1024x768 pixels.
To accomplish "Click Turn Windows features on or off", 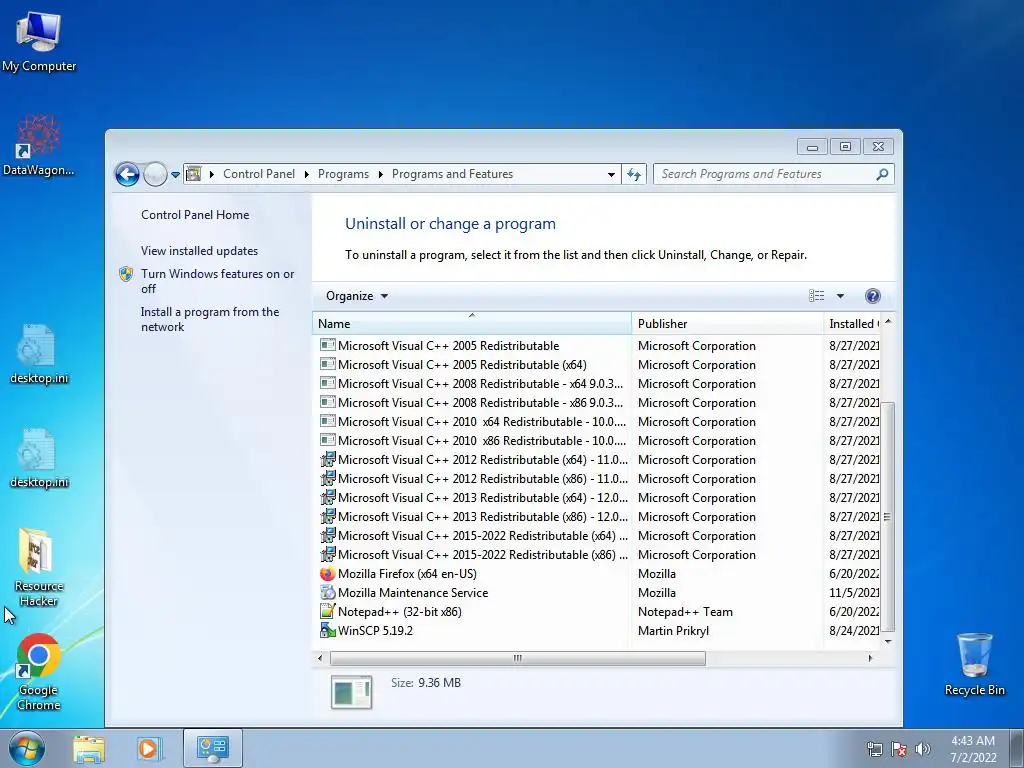I will [217, 281].
